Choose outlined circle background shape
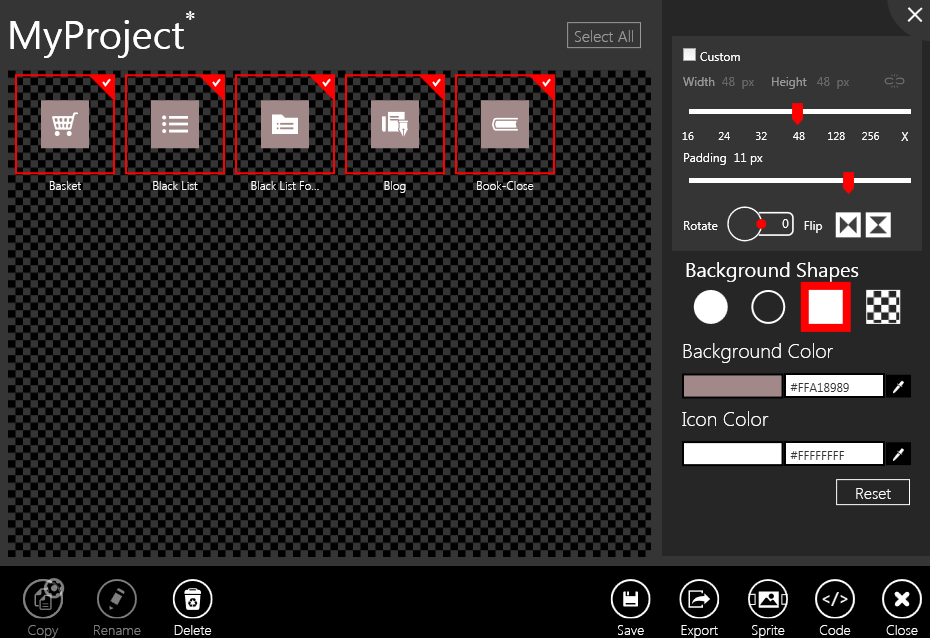The width and height of the screenshot is (930, 638). click(768, 307)
